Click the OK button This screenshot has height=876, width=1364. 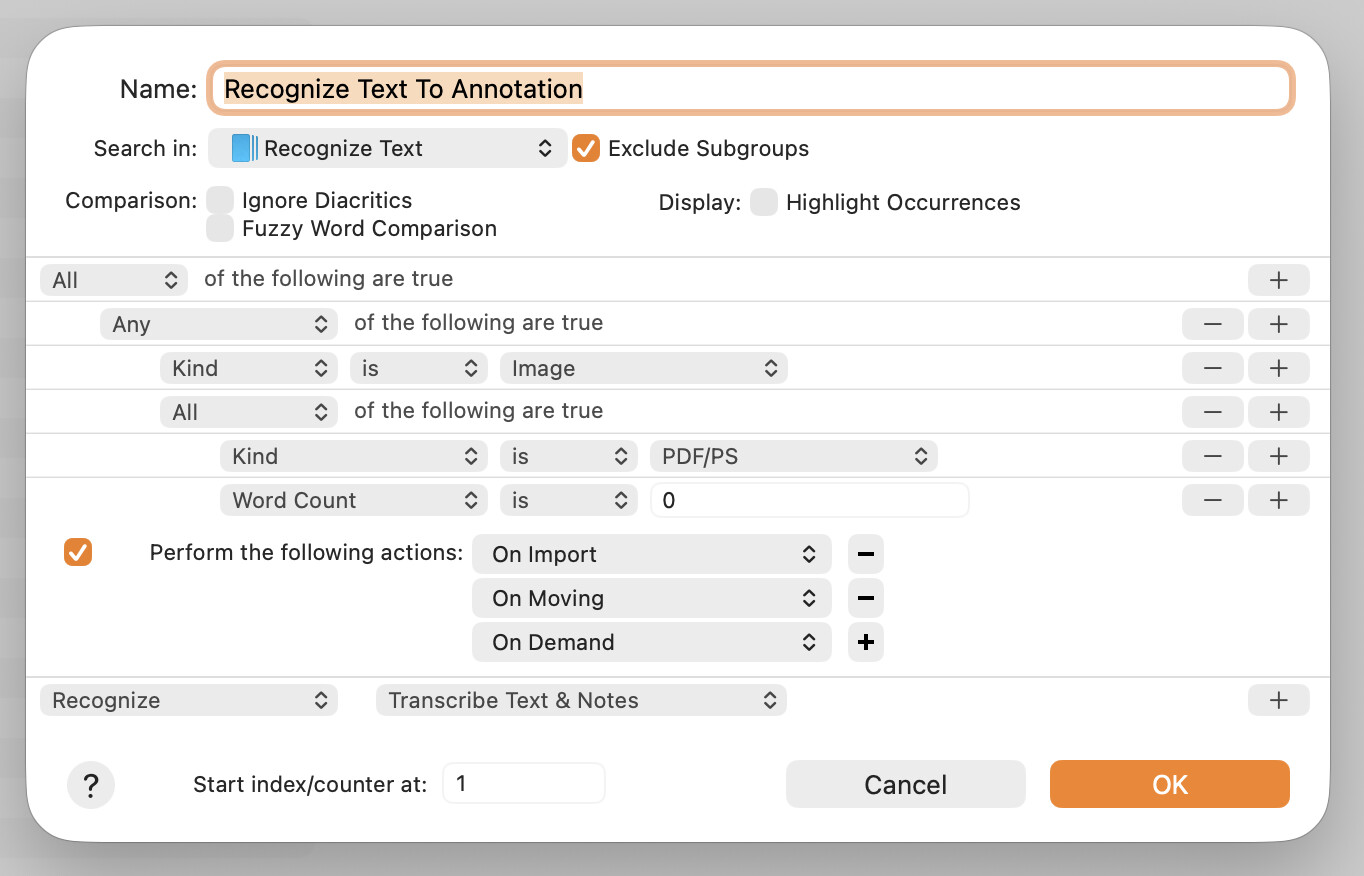1169,785
